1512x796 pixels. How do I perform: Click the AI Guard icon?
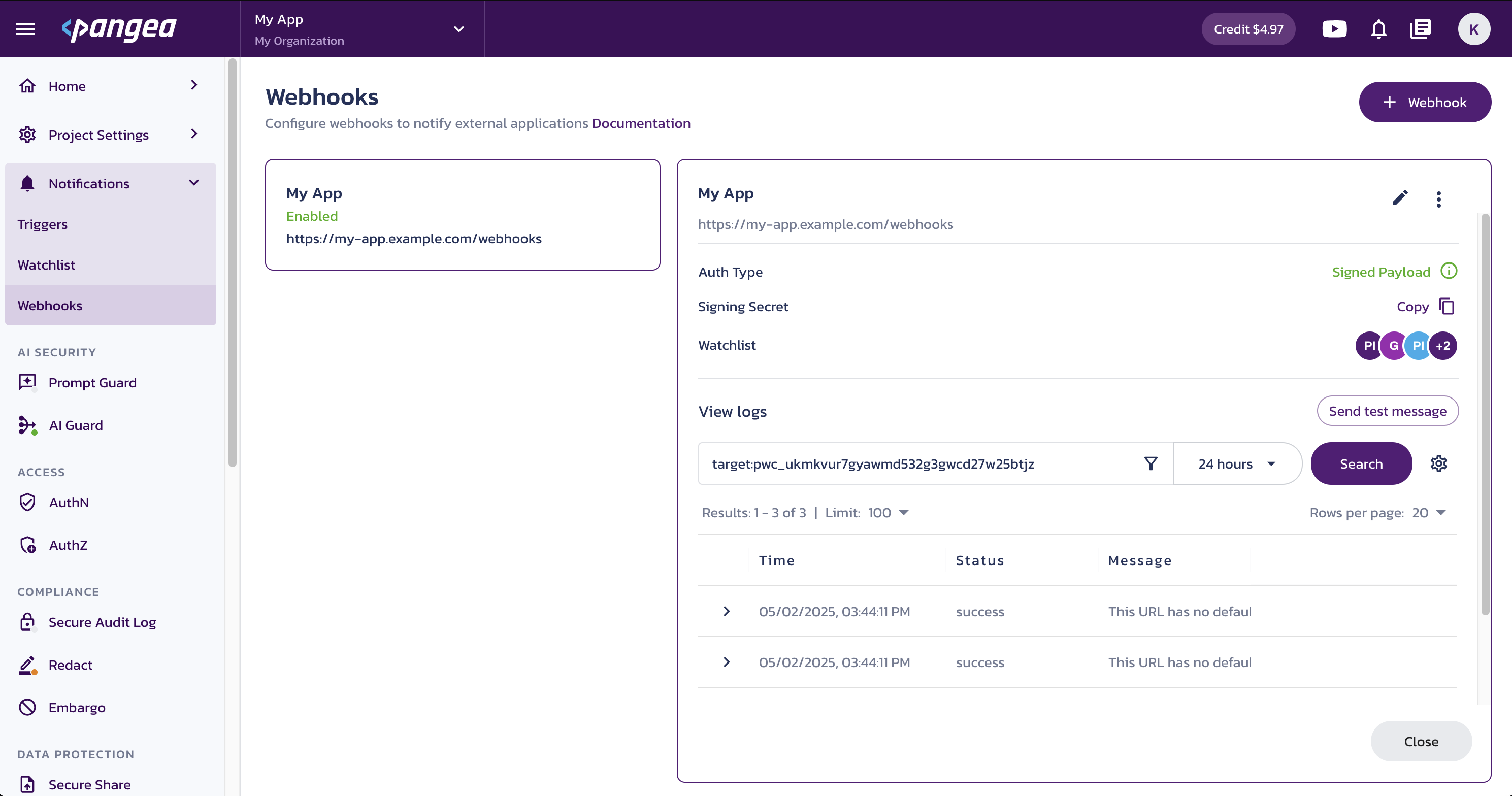click(27, 425)
